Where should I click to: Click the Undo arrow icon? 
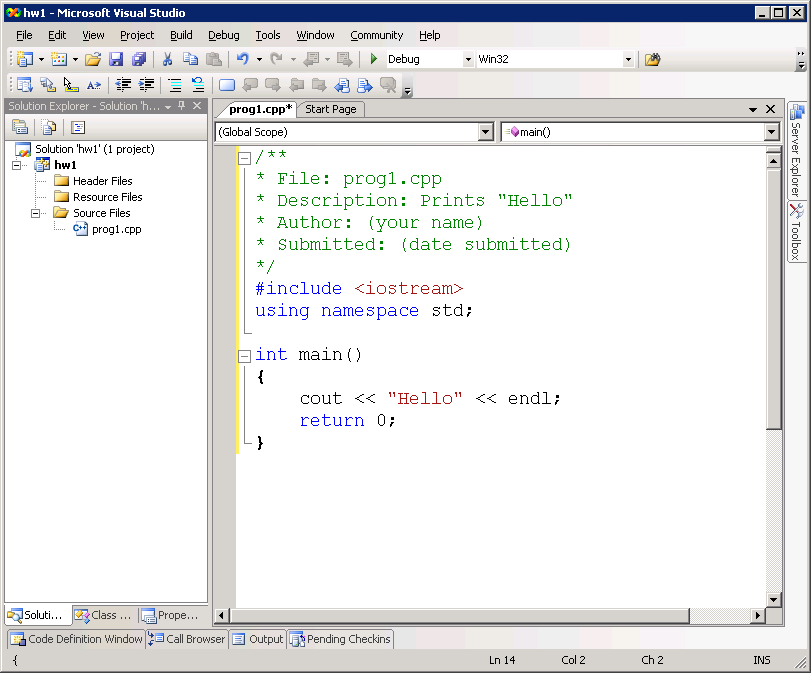(243, 59)
